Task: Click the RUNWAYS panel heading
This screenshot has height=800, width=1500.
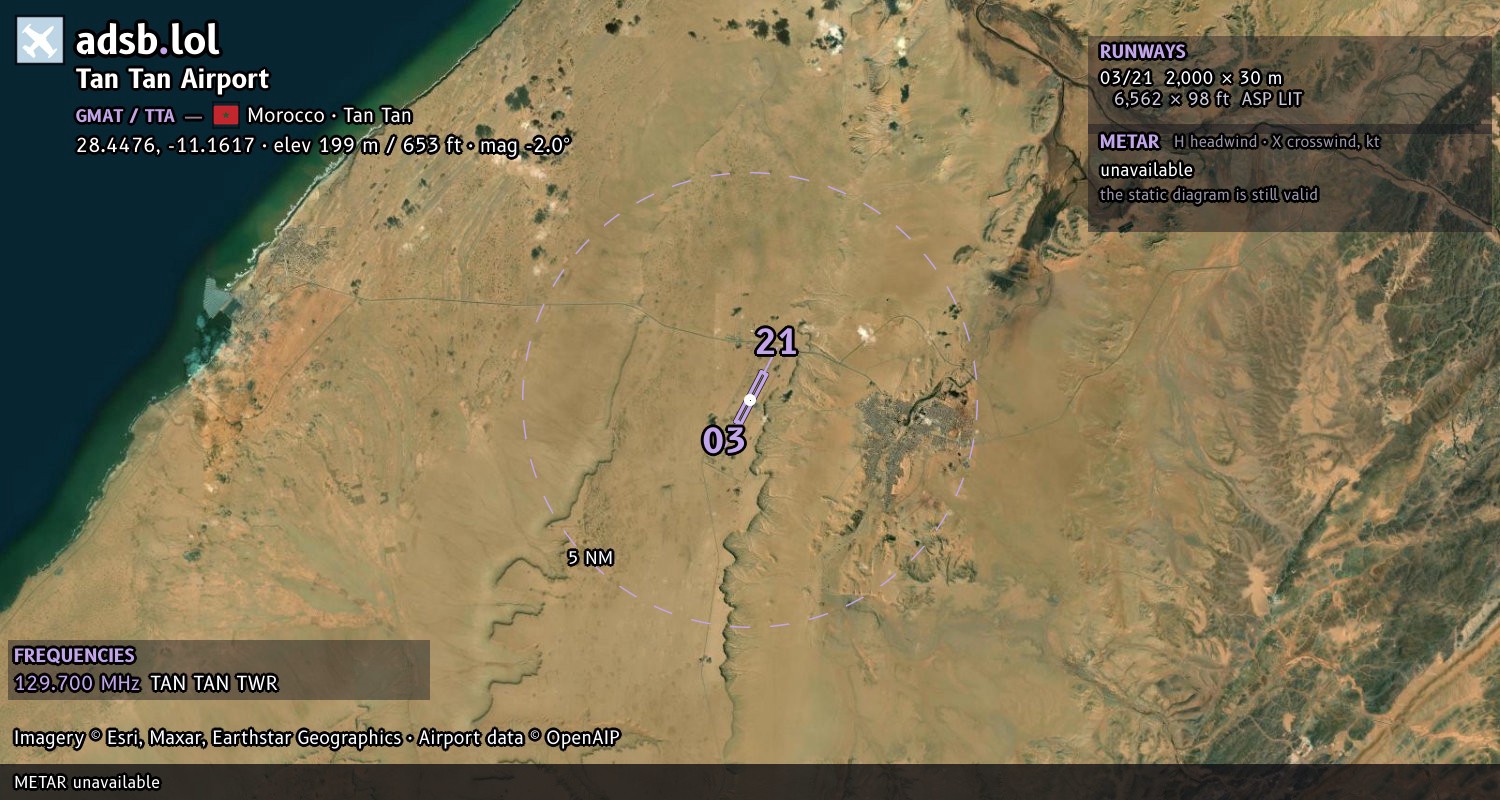Action: (1142, 52)
